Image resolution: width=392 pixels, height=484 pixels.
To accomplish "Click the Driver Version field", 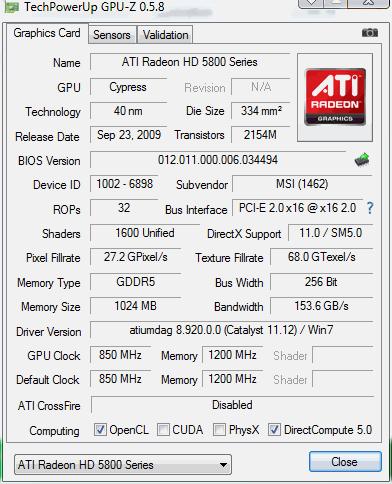I will pos(231,330).
